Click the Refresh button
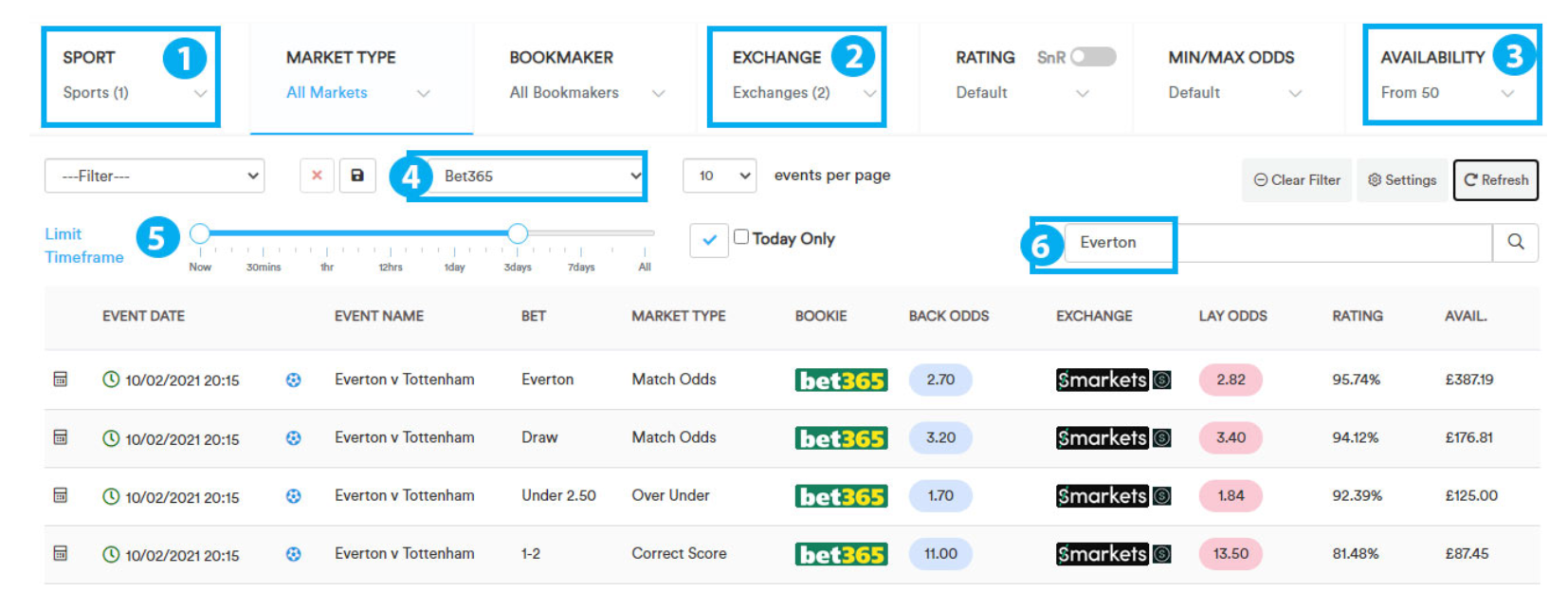This screenshot has height=611, width=1568. (1496, 180)
